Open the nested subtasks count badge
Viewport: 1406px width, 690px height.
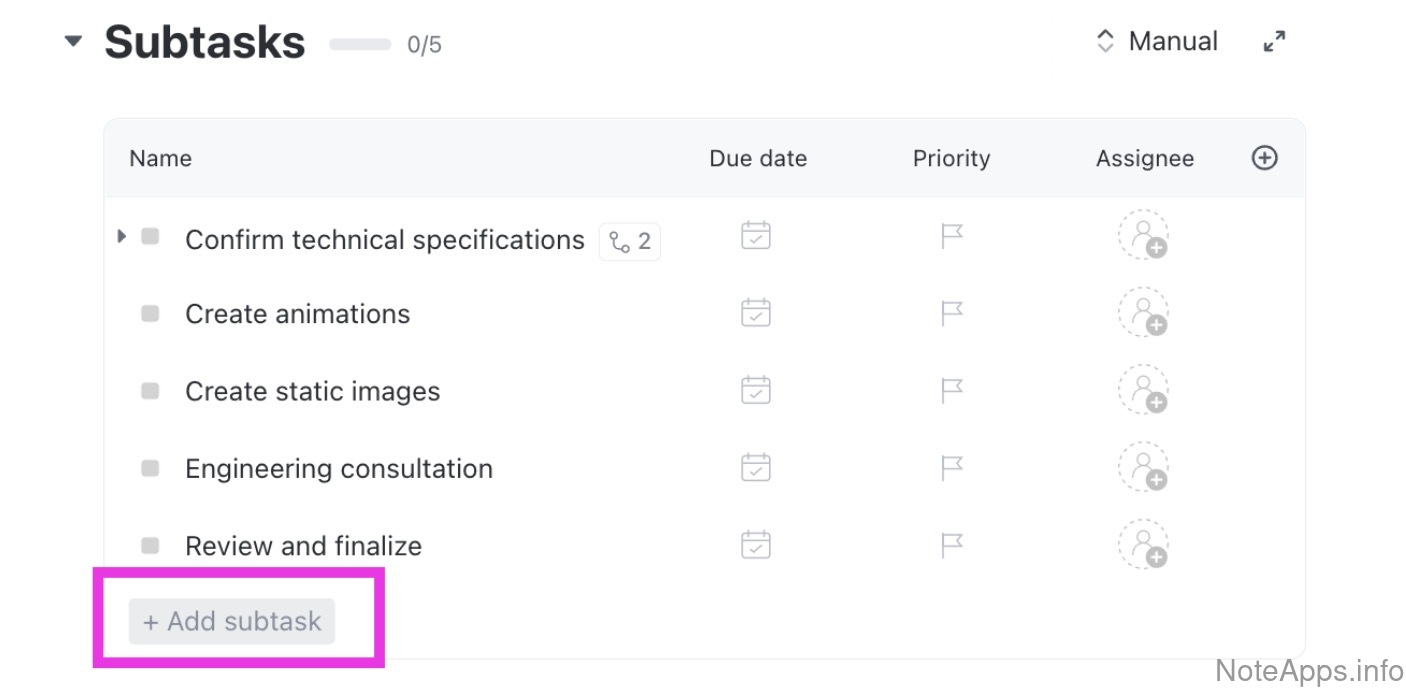pos(630,241)
